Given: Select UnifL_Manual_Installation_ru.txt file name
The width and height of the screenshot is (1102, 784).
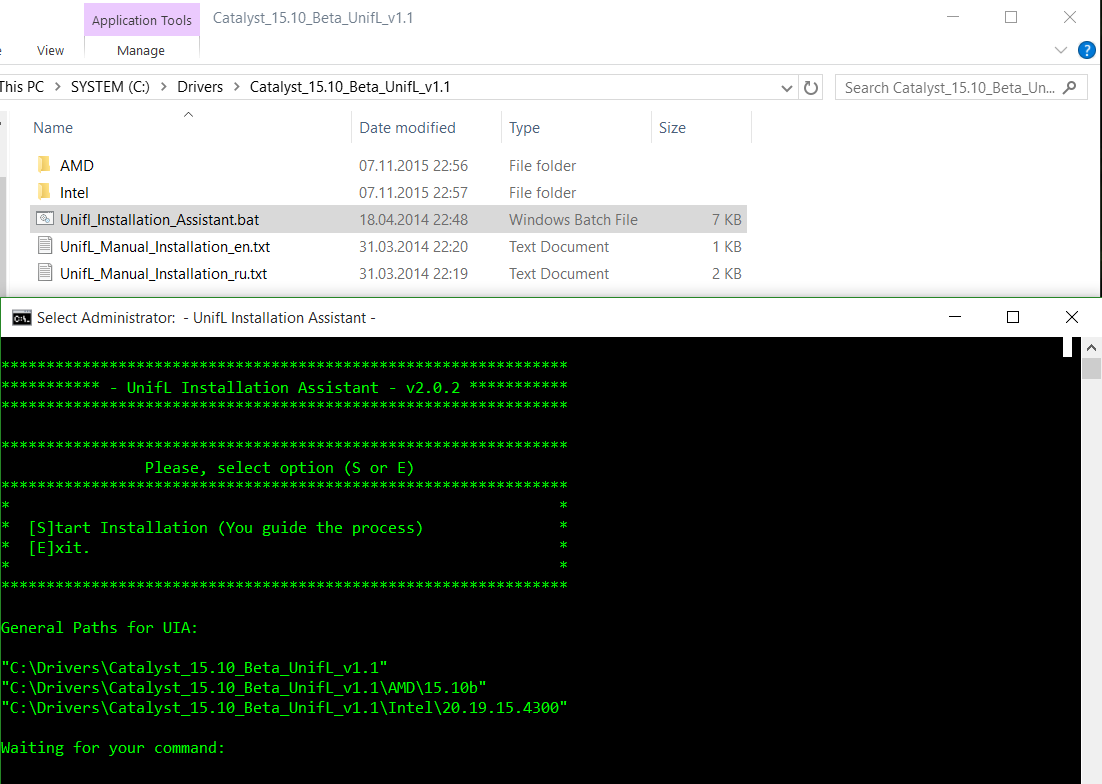Looking at the screenshot, I should (164, 273).
